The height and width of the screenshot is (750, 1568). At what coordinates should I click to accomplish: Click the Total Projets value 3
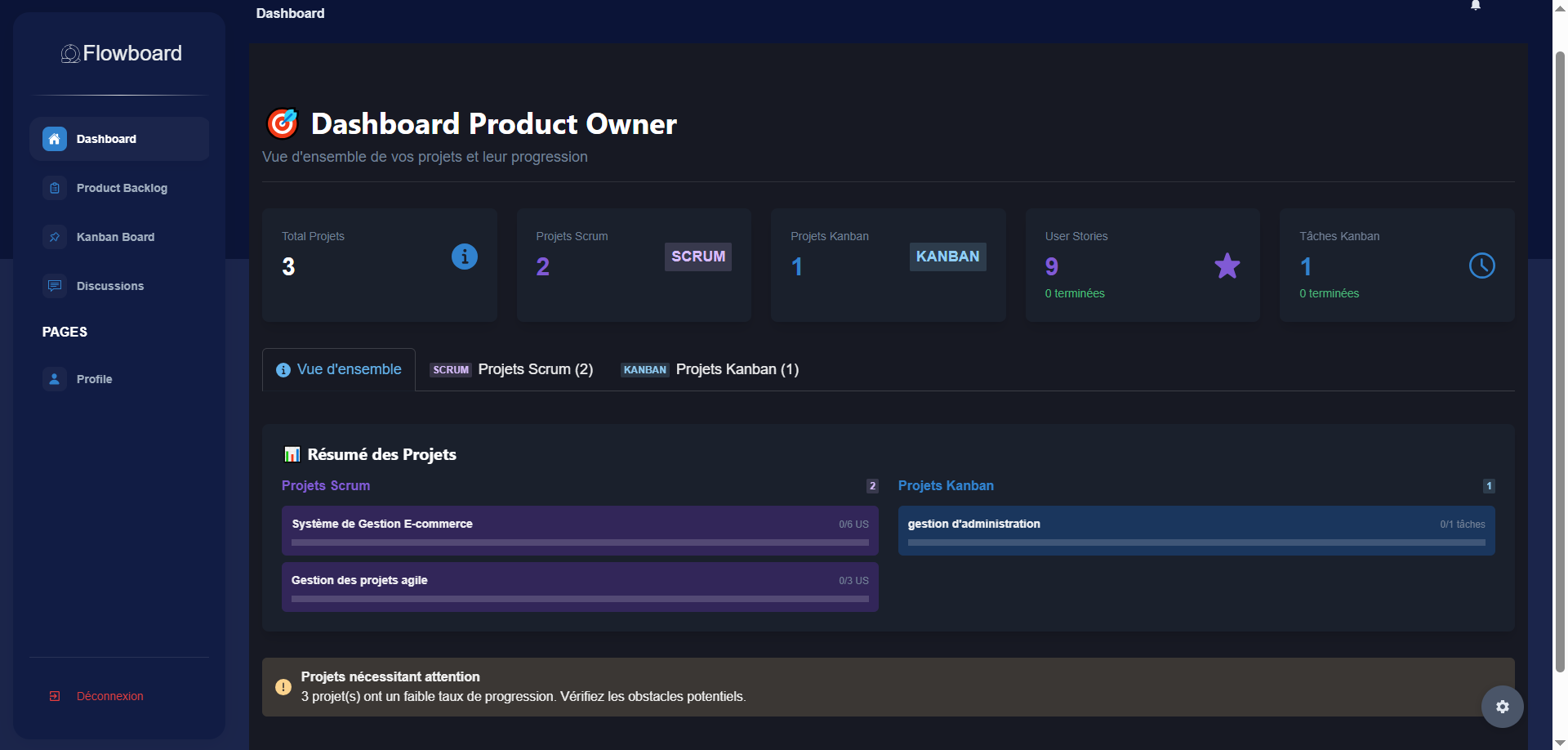pyautogui.click(x=288, y=267)
